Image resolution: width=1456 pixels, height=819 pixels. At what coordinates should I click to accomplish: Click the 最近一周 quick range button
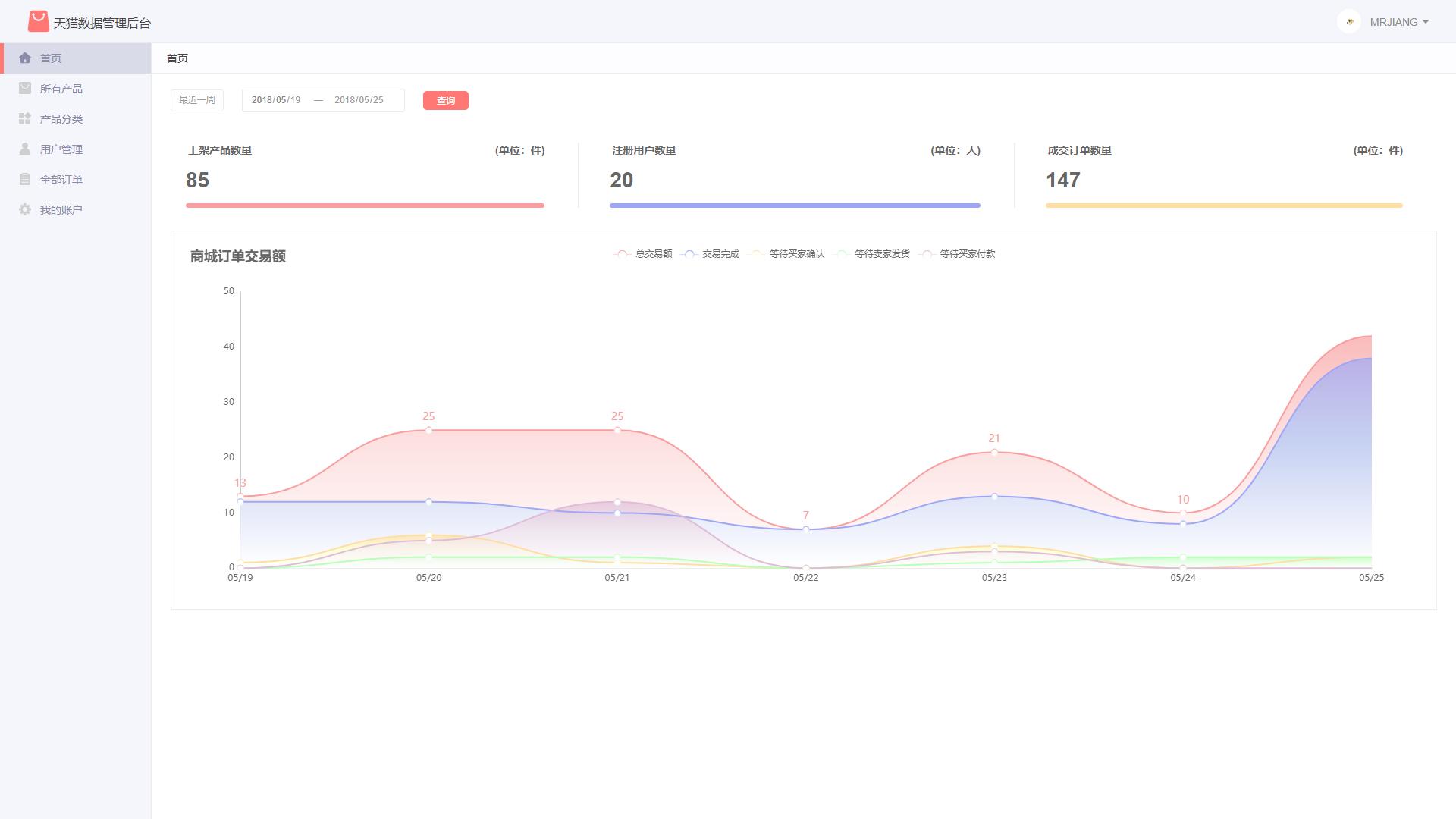[196, 99]
